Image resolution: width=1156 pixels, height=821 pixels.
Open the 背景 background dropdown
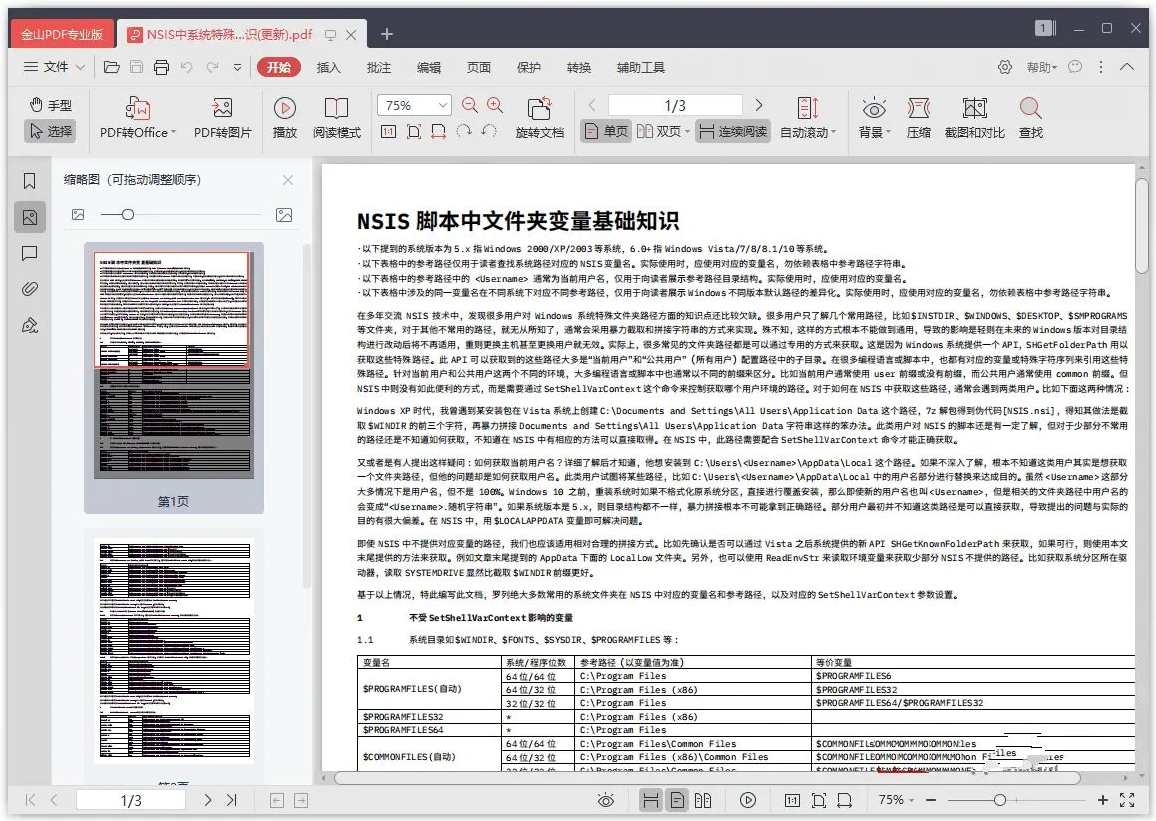[x=873, y=117]
